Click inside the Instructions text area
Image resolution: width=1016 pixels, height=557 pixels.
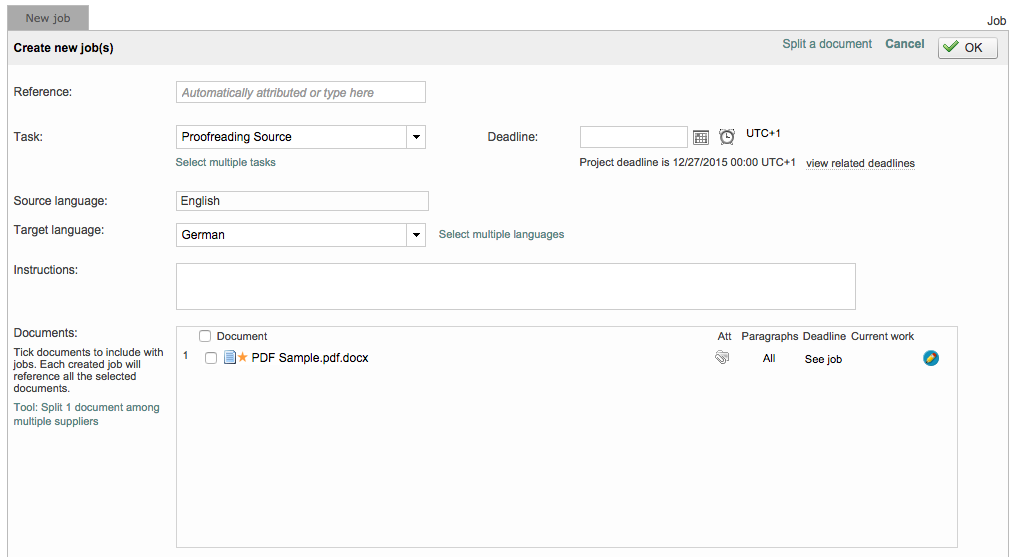(515, 286)
